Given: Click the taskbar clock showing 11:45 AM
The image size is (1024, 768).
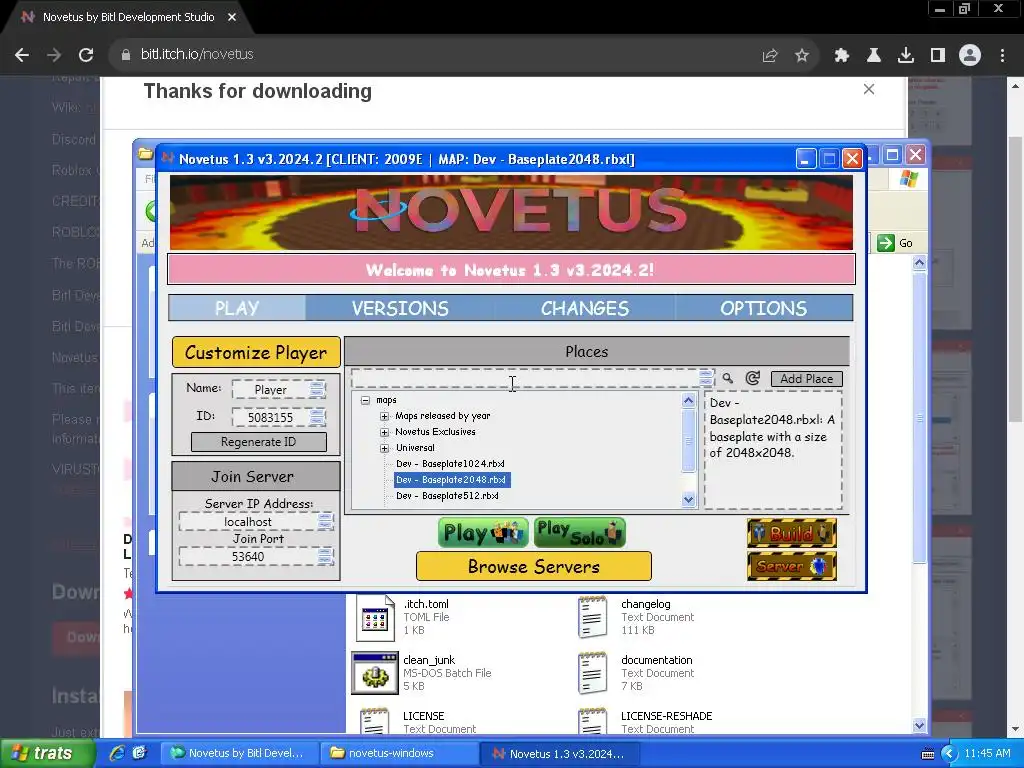Looking at the screenshot, I should [987, 753].
